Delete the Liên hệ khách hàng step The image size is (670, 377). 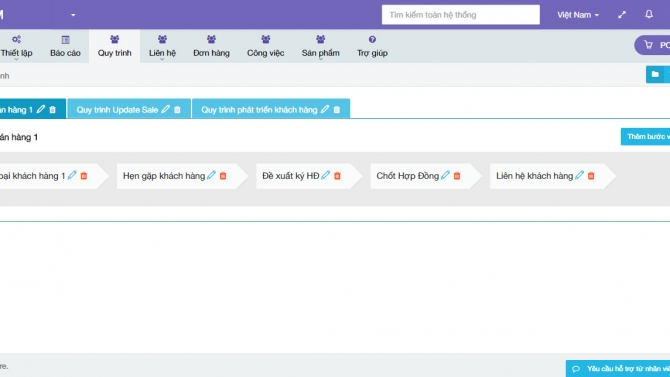591,176
